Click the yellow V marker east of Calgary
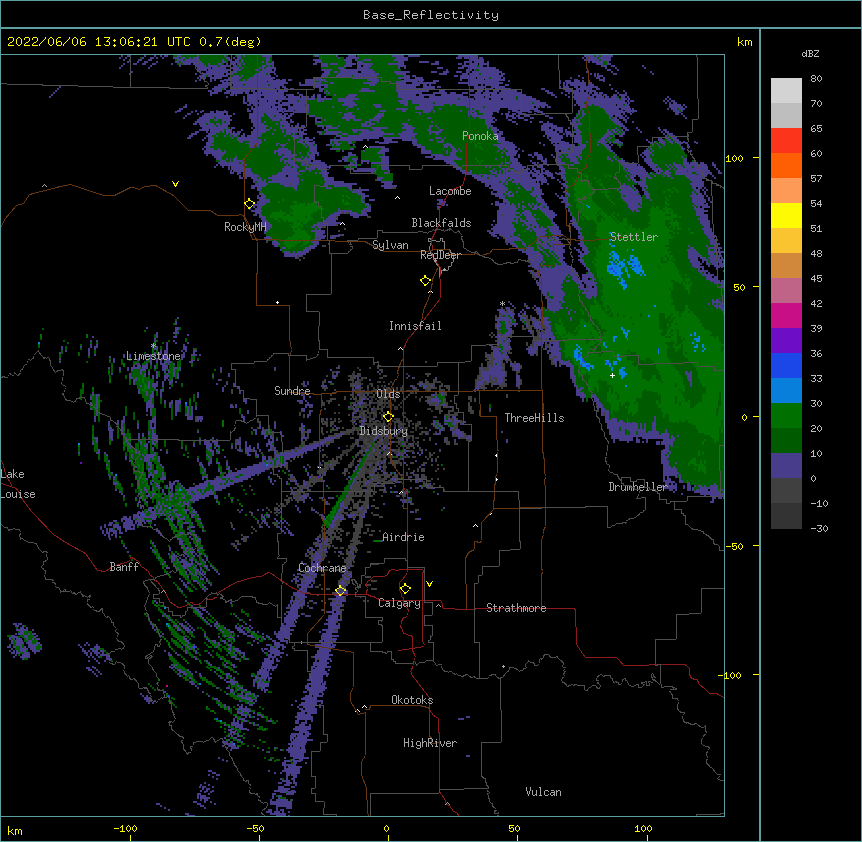This screenshot has height=842, width=862. pos(429,584)
